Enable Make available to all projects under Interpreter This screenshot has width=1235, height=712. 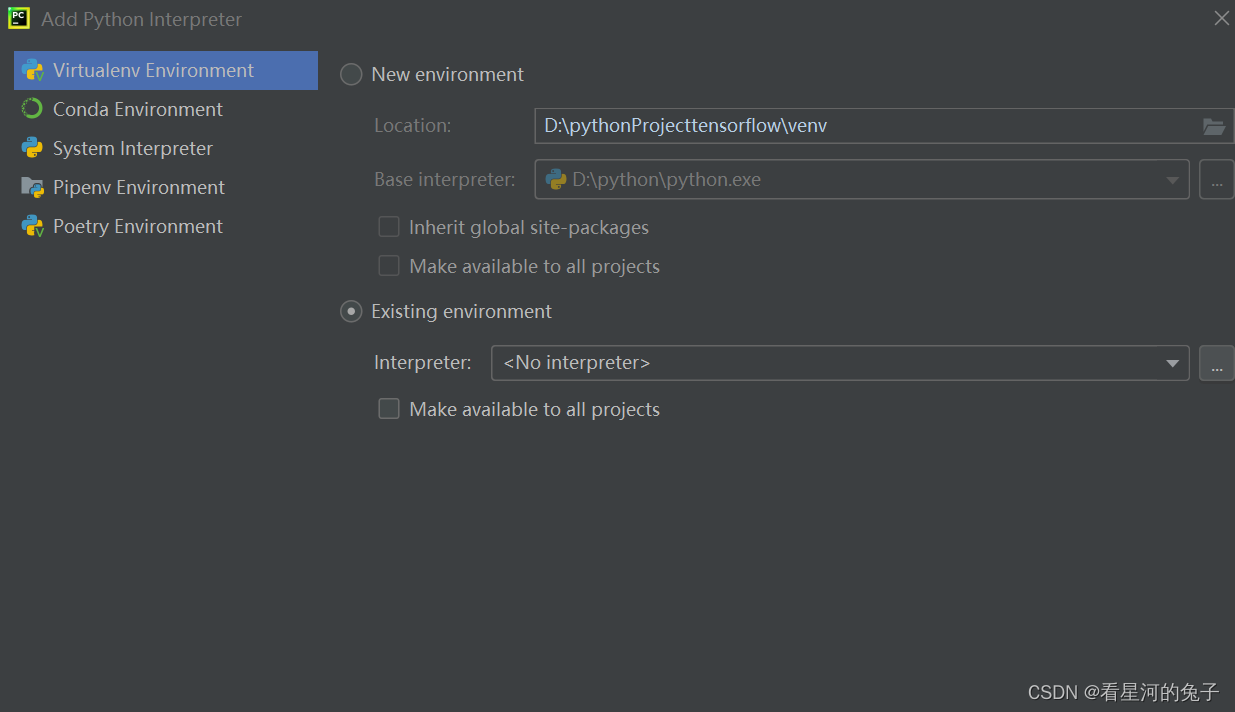(x=389, y=409)
